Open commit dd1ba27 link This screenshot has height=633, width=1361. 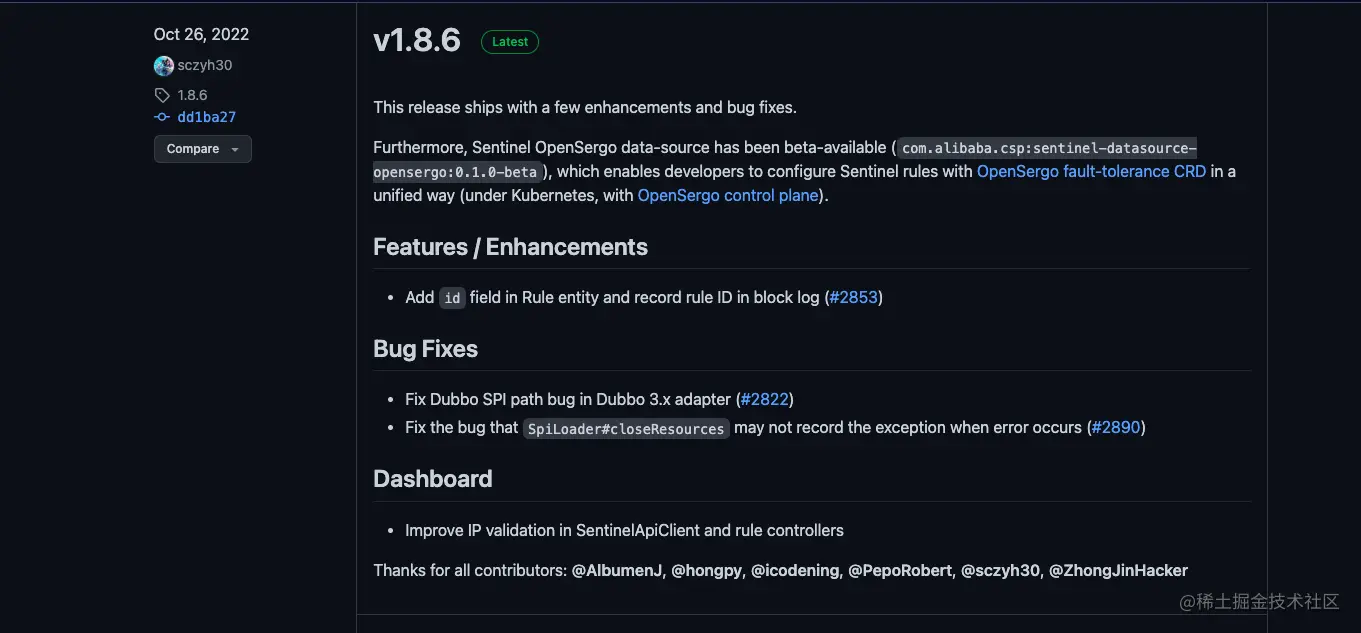point(206,117)
